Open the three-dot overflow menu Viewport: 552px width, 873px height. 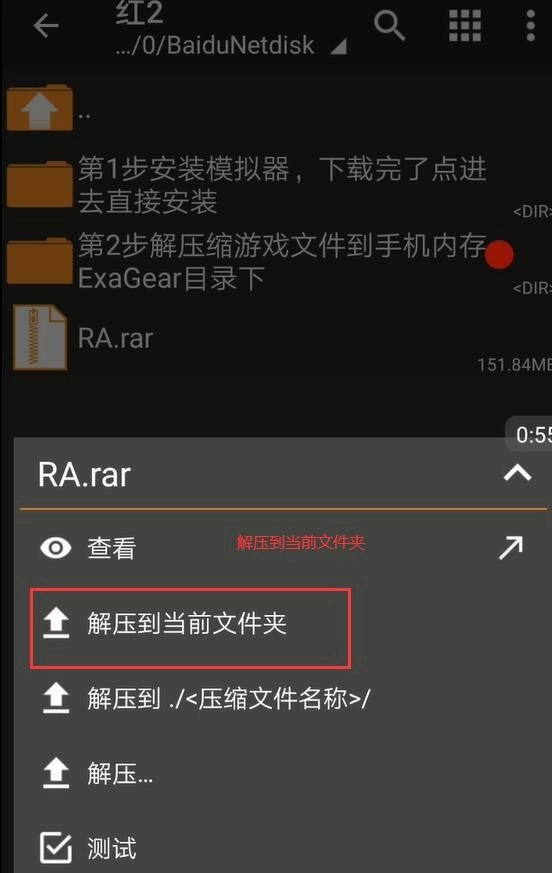[530, 25]
